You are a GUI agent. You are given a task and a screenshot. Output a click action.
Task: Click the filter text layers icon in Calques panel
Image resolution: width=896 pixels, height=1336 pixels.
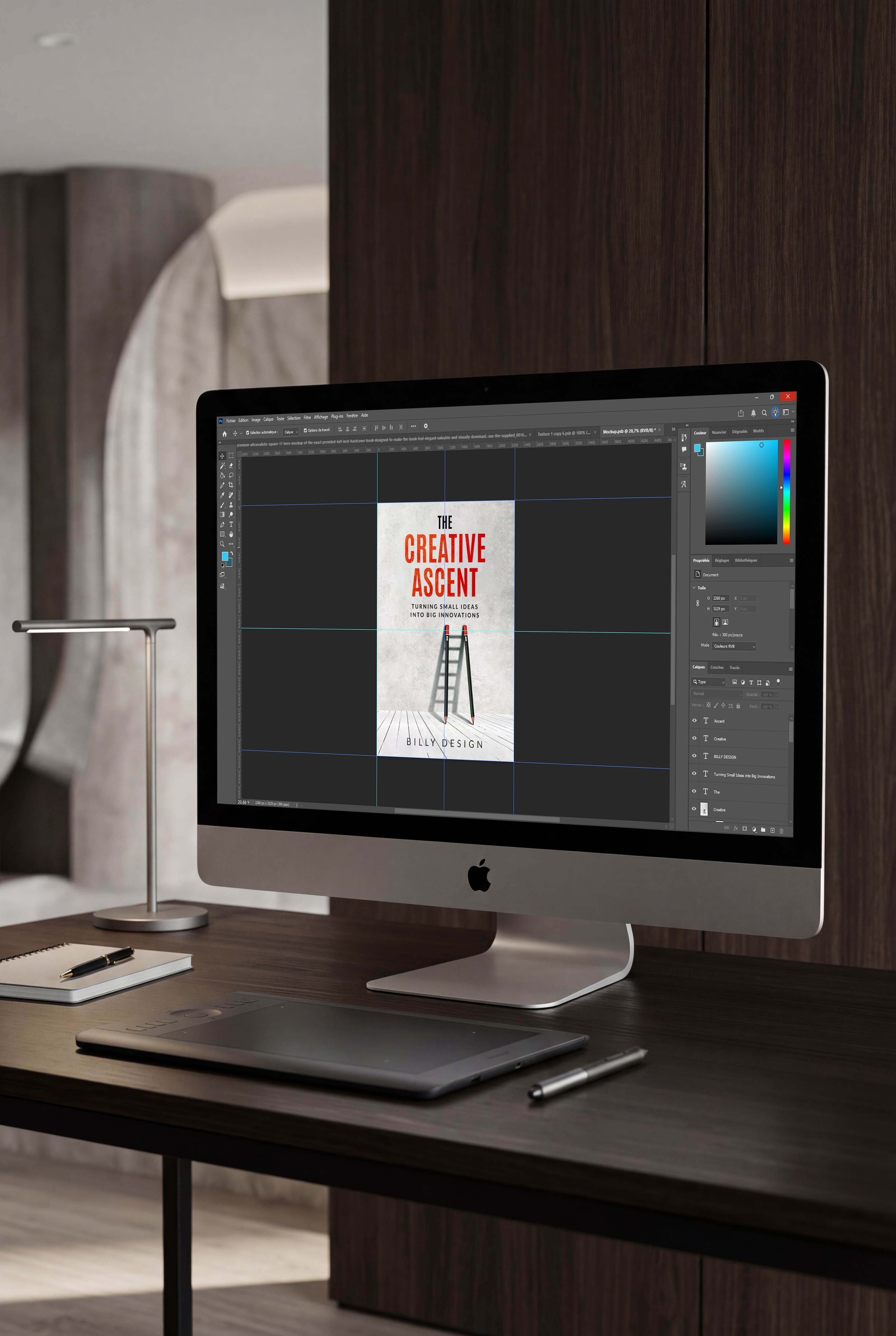click(752, 683)
